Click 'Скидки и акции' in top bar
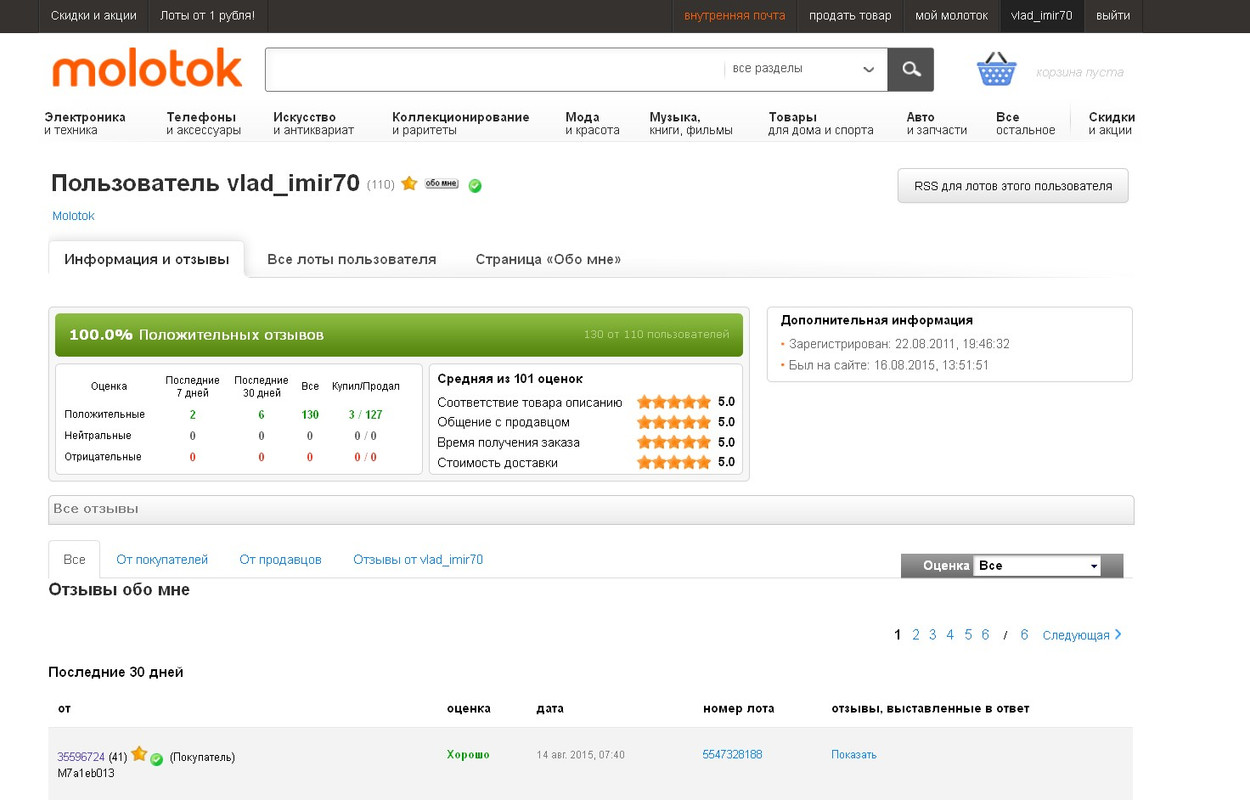The image size is (1250, 800). 93,16
